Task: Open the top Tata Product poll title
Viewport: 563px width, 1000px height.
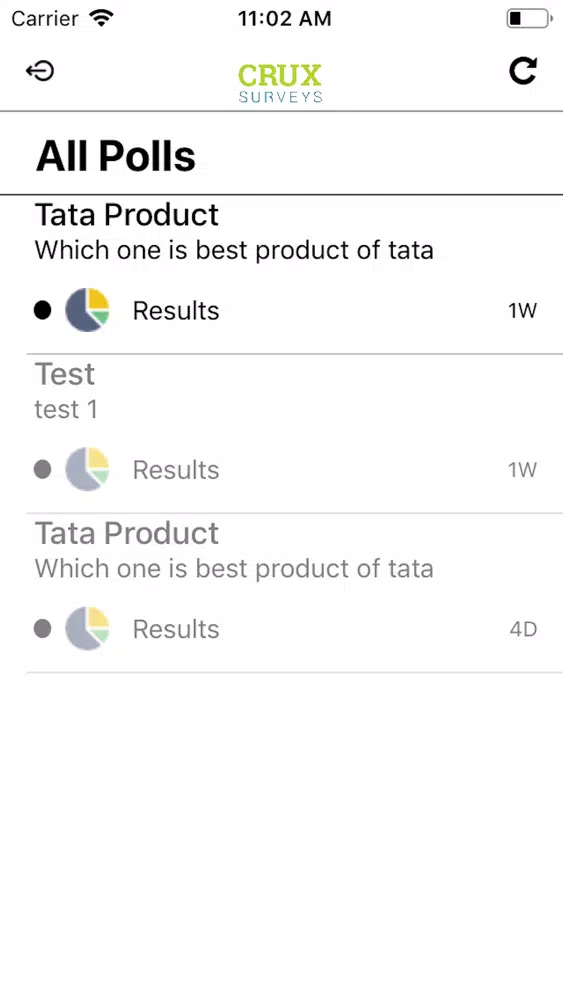Action: pos(127,214)
